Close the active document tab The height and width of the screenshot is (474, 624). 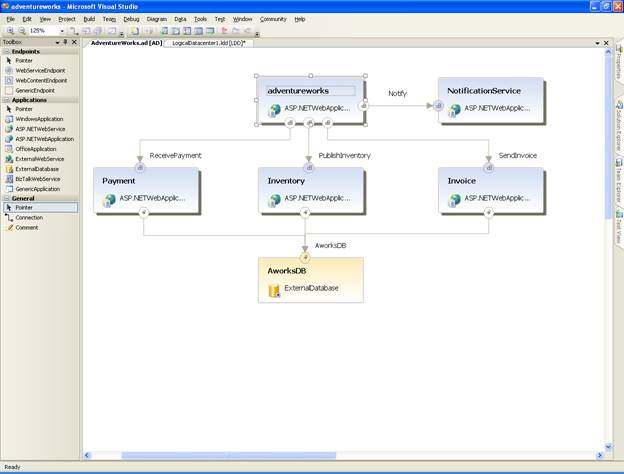coord(606,43)
